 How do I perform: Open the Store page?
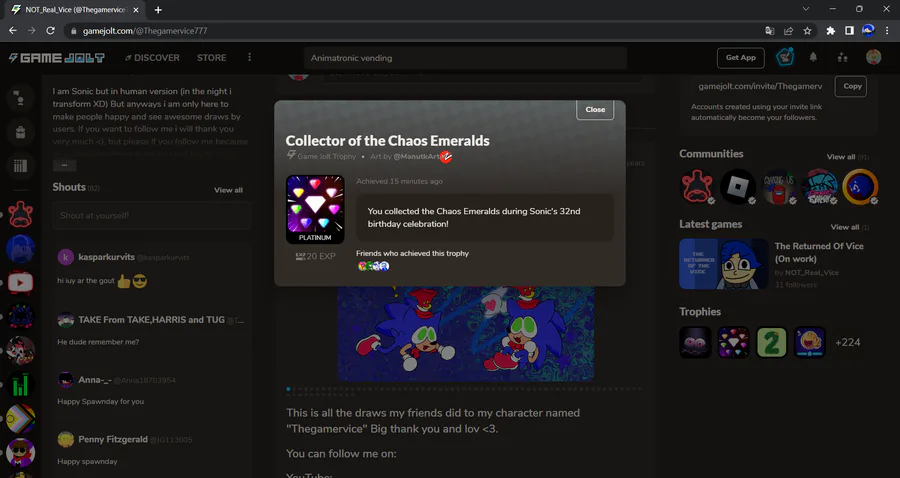[x=211, y=57]
